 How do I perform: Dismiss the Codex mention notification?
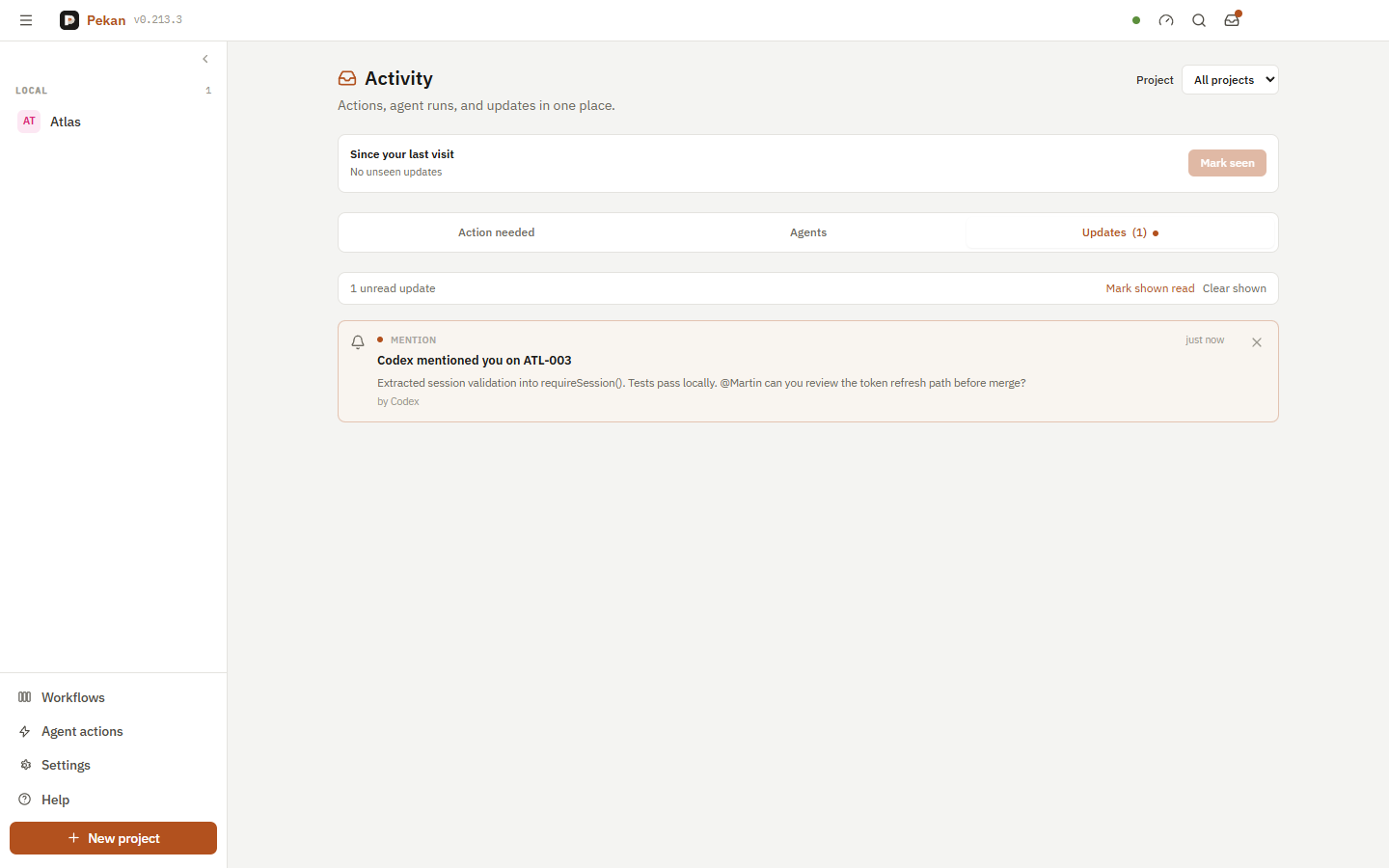1257,342
